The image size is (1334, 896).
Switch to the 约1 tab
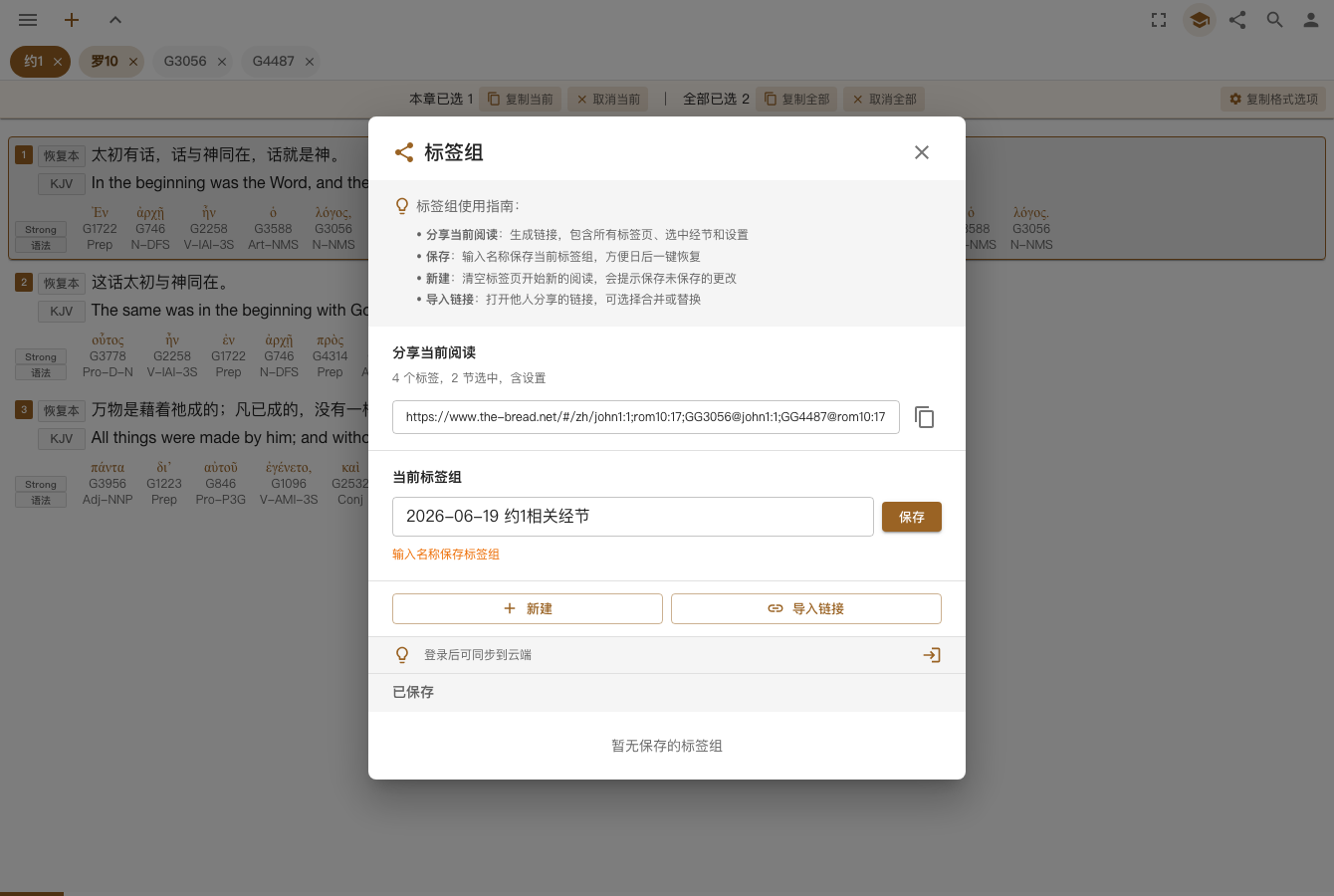coord(34,62)
